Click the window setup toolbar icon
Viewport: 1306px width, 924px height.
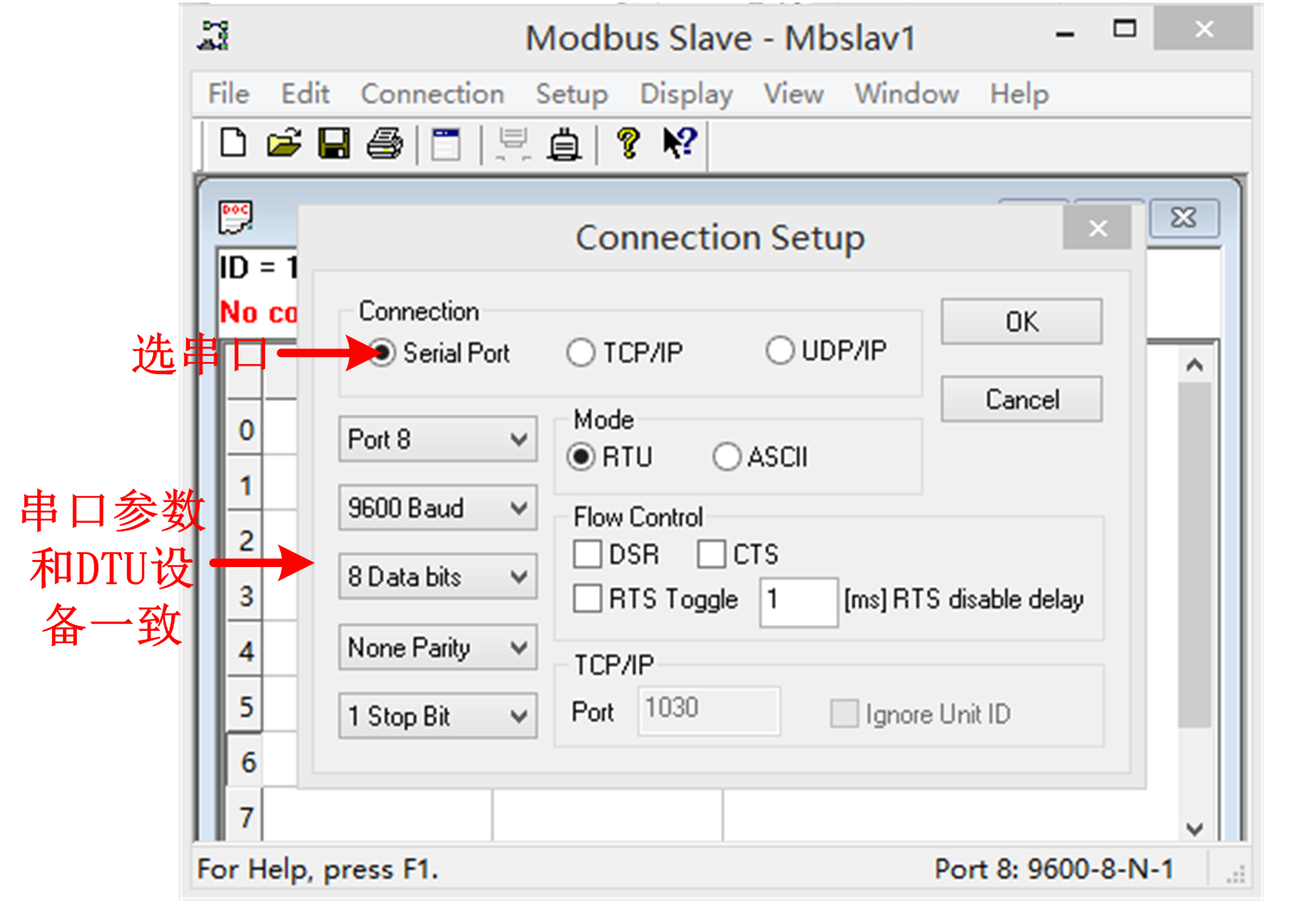[x=446, y=143]
